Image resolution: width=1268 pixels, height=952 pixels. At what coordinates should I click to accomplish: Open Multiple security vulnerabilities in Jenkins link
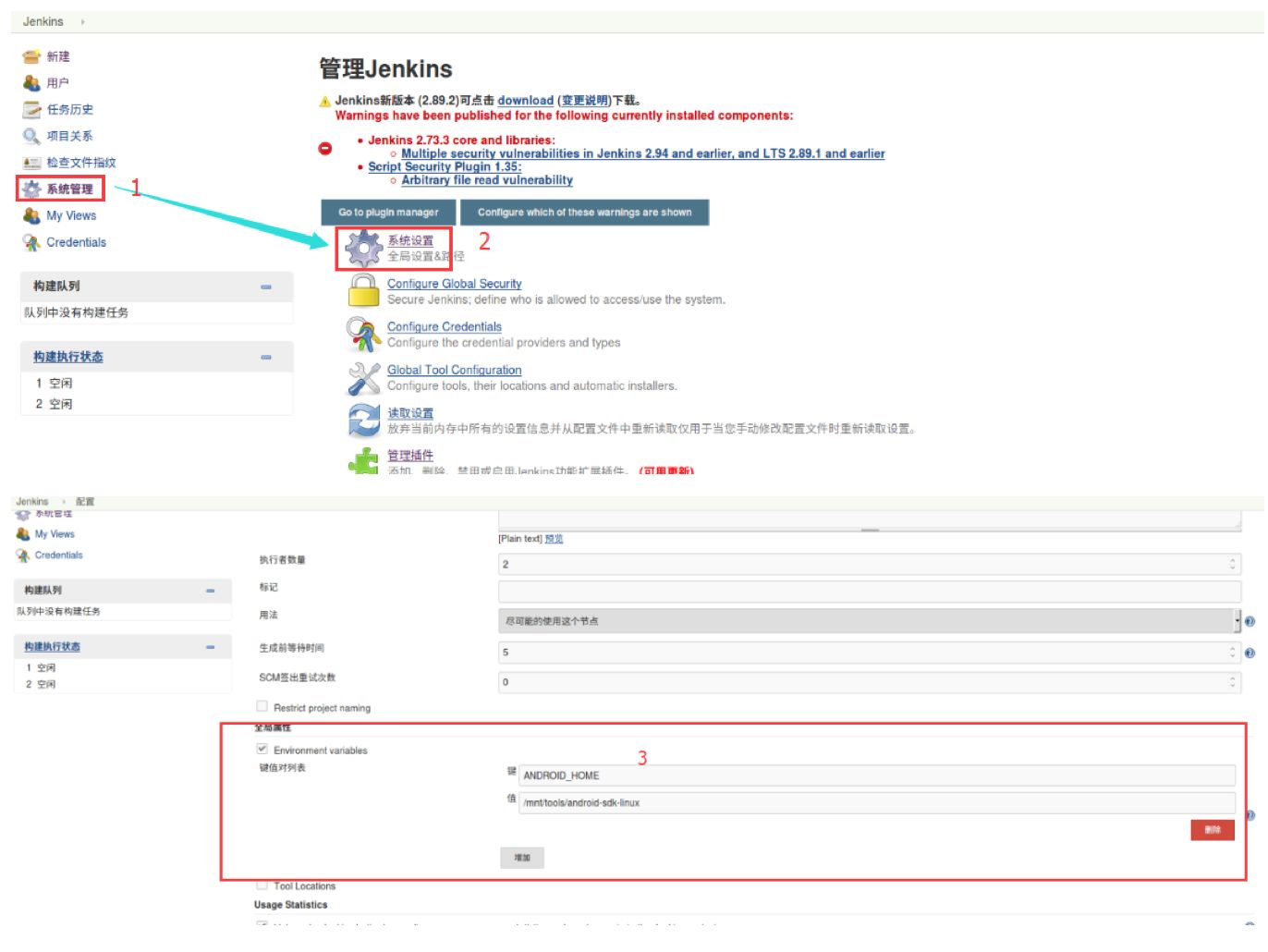pyautogui.click(x=643, y=153)
